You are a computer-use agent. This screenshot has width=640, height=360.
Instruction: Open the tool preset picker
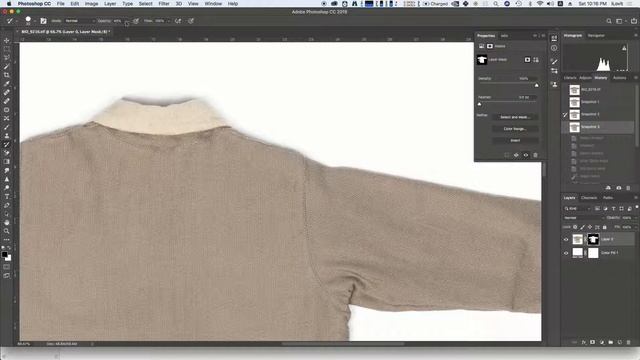click(x=11, y=21)
